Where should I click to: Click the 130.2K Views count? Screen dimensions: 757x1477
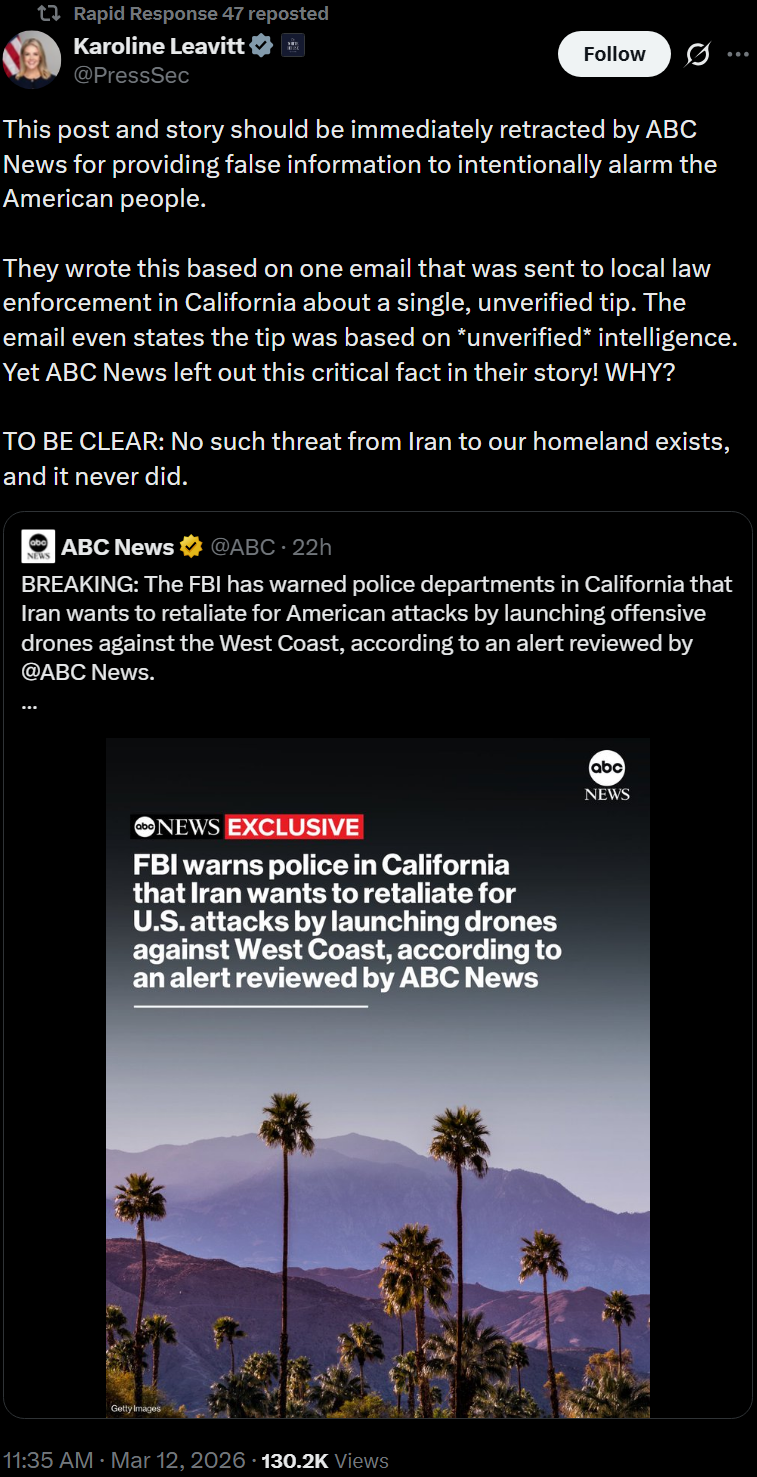(324, 1460)
